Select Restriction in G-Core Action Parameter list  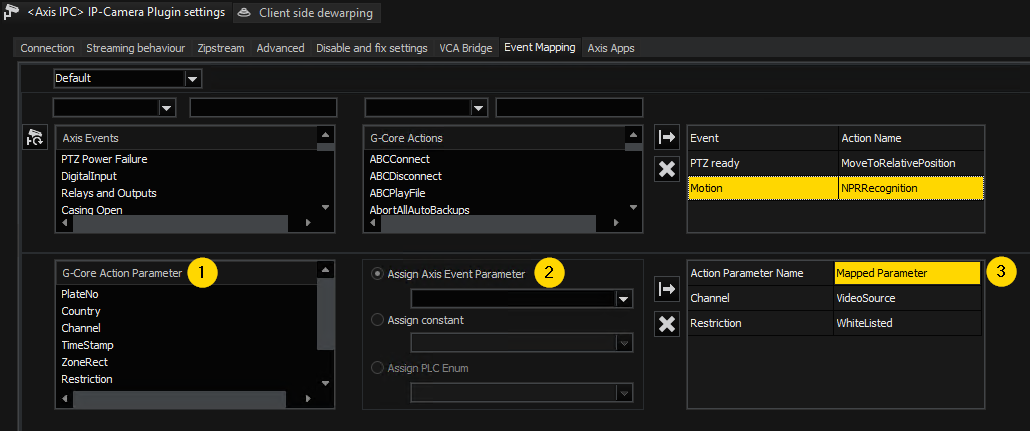pos(87,379)
